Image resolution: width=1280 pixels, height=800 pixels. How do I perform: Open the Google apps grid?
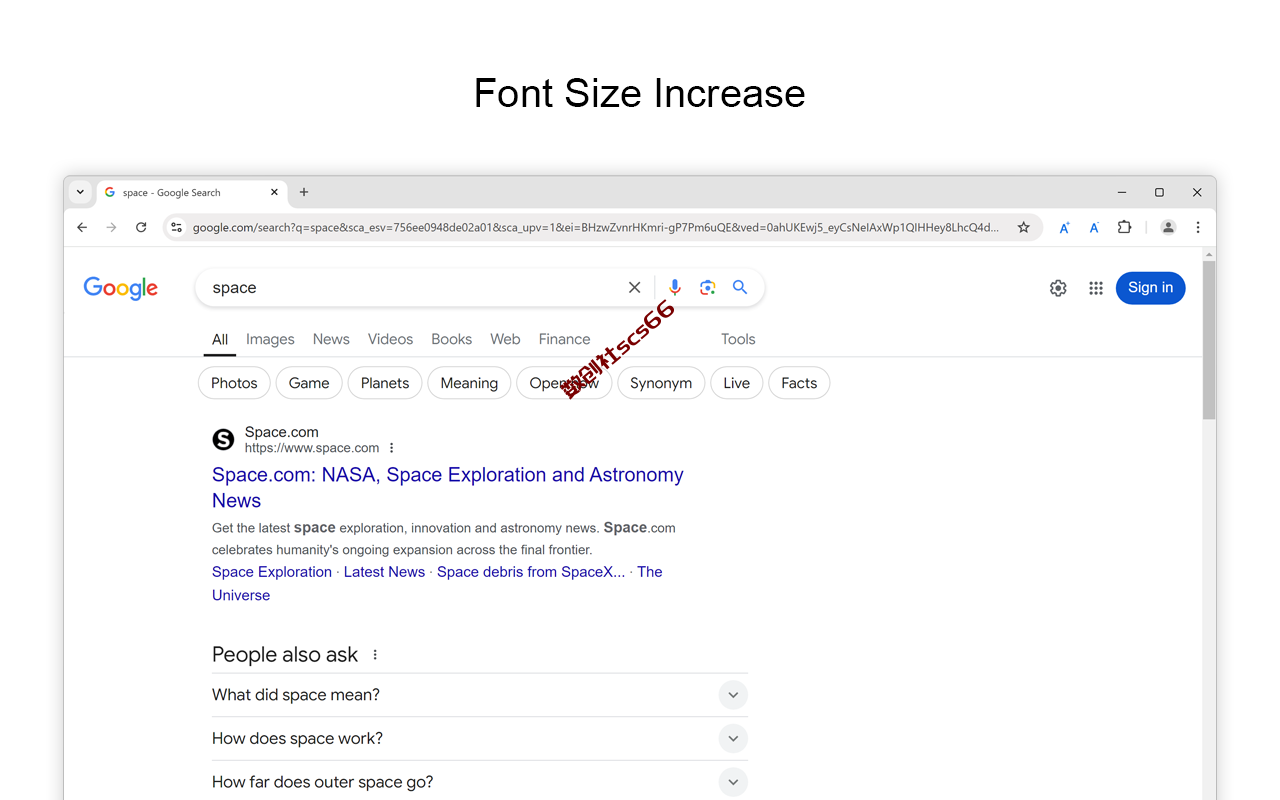[1096, 288]
